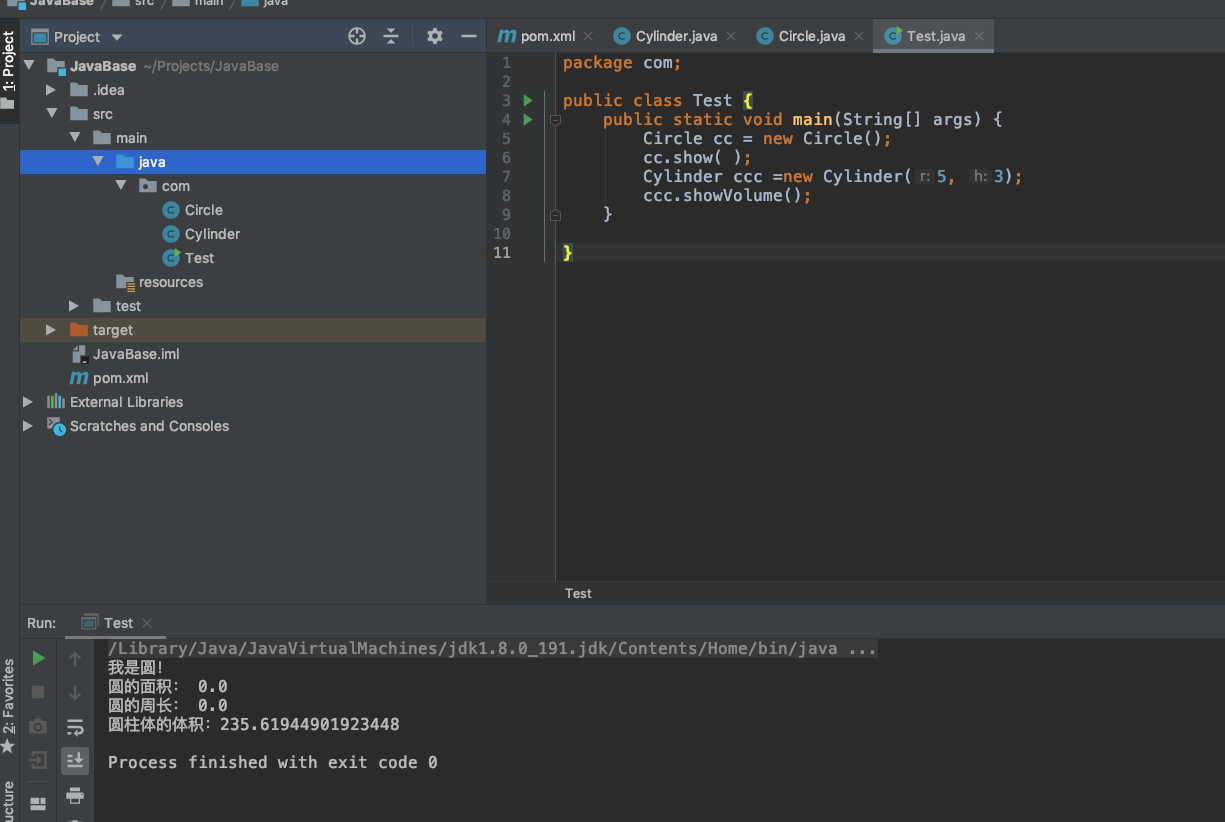Expand External Libraries node
This screenshot has height=822, width=1225.
pos(28,402)
